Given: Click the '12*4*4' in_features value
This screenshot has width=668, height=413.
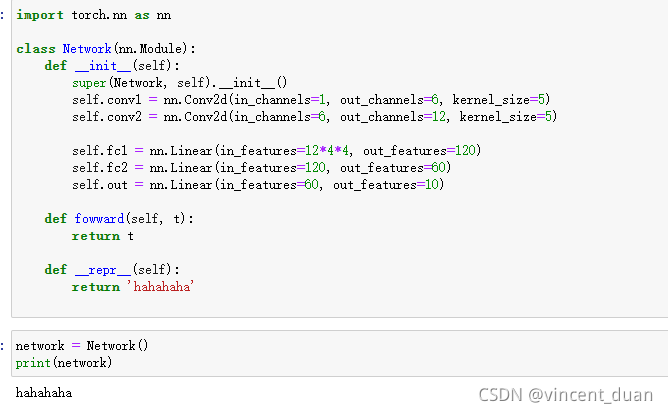Looking at the screenshot, I should pyautogui.click(x=327, y=150).
